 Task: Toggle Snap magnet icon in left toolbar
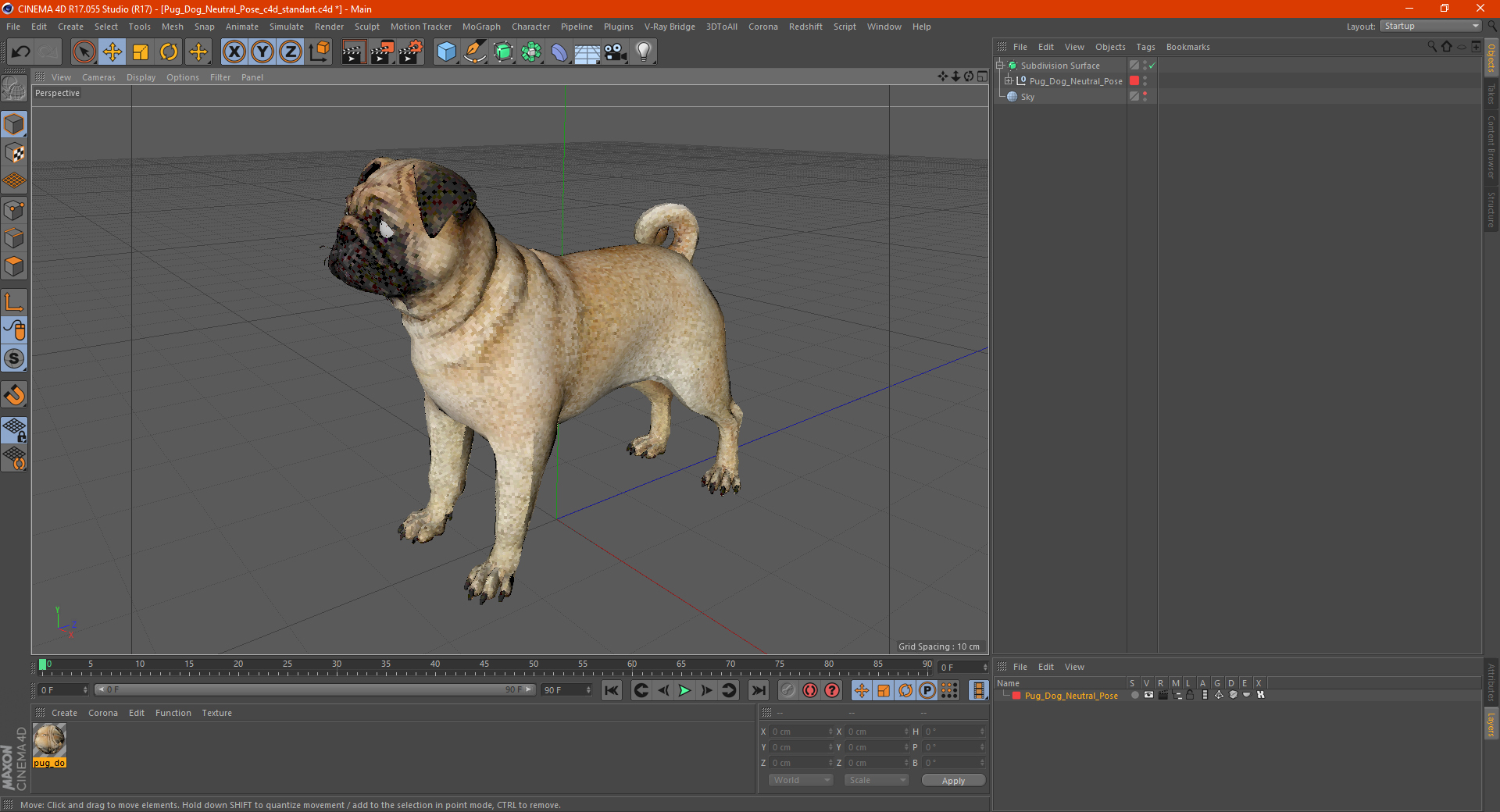(x=14, y=395)
